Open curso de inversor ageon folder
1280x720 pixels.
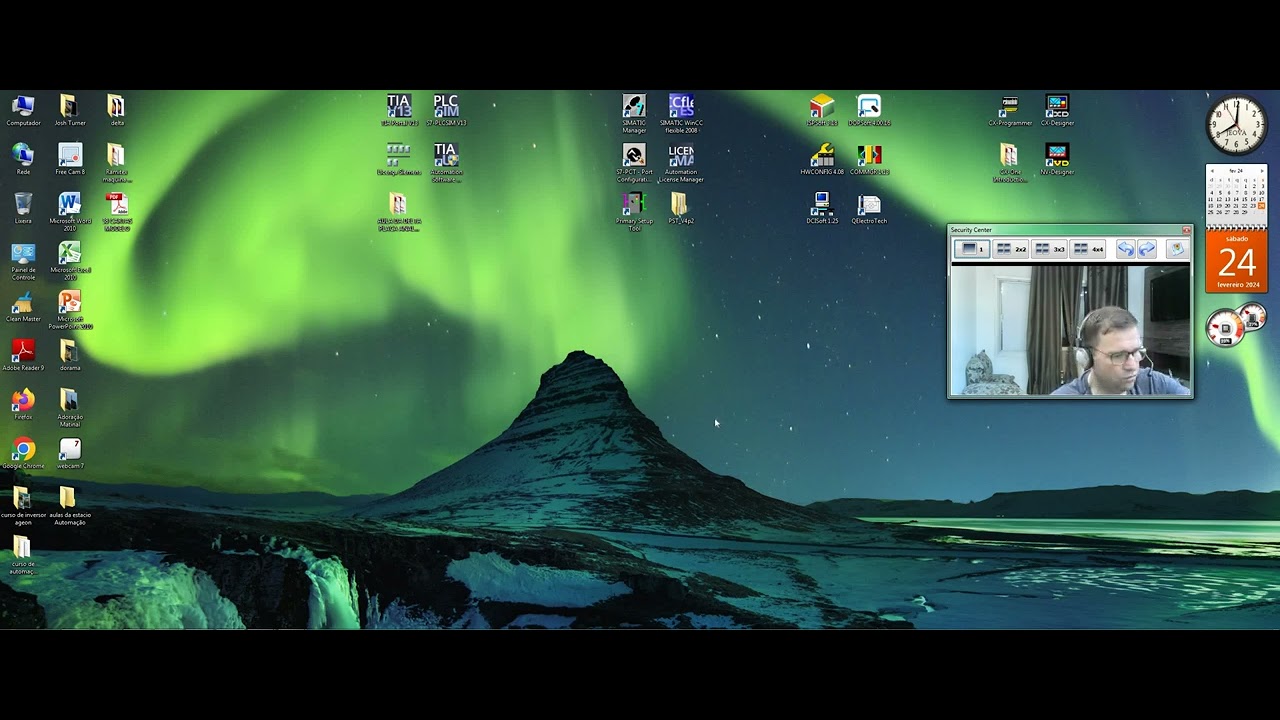(x=23, y=505)
